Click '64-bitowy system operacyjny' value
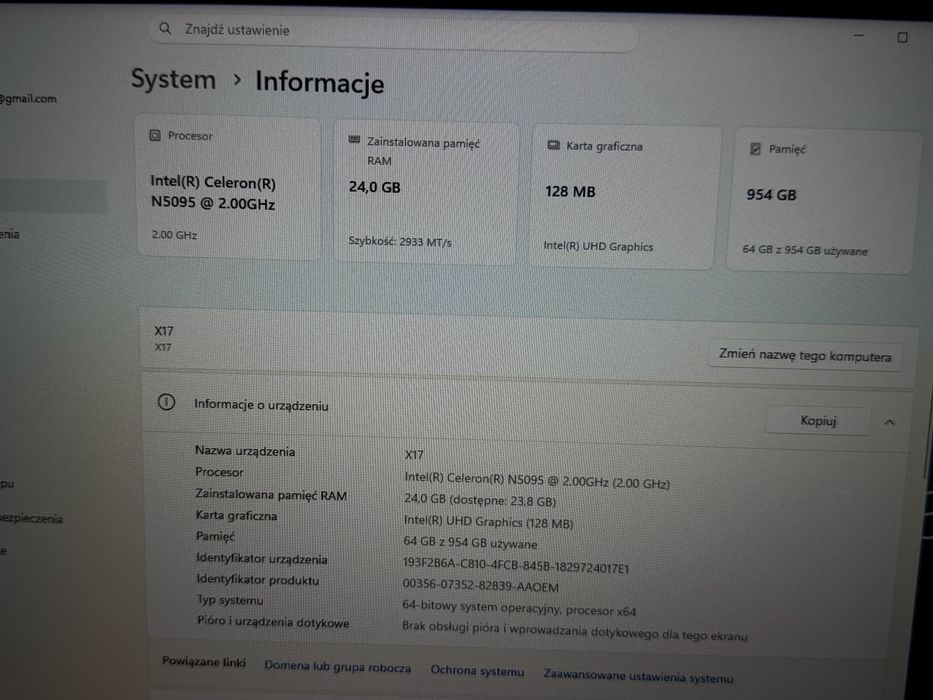This screenshot has height=700, width=933. click(519, 608)
